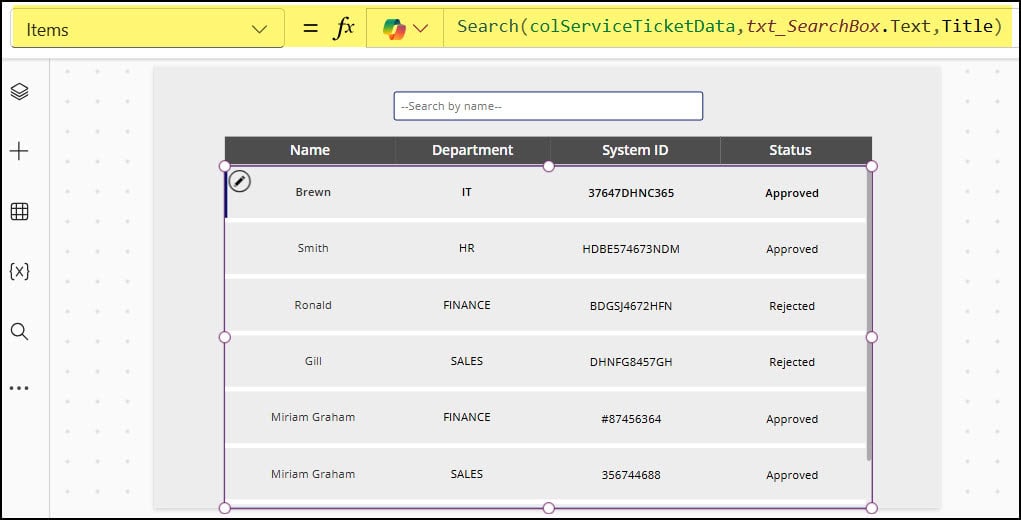Image resolution: width=1021 pixels, height=520 pixels.
Task: Open the Insert plus icon
Action: pyautogui.click(x=20, y=152)
